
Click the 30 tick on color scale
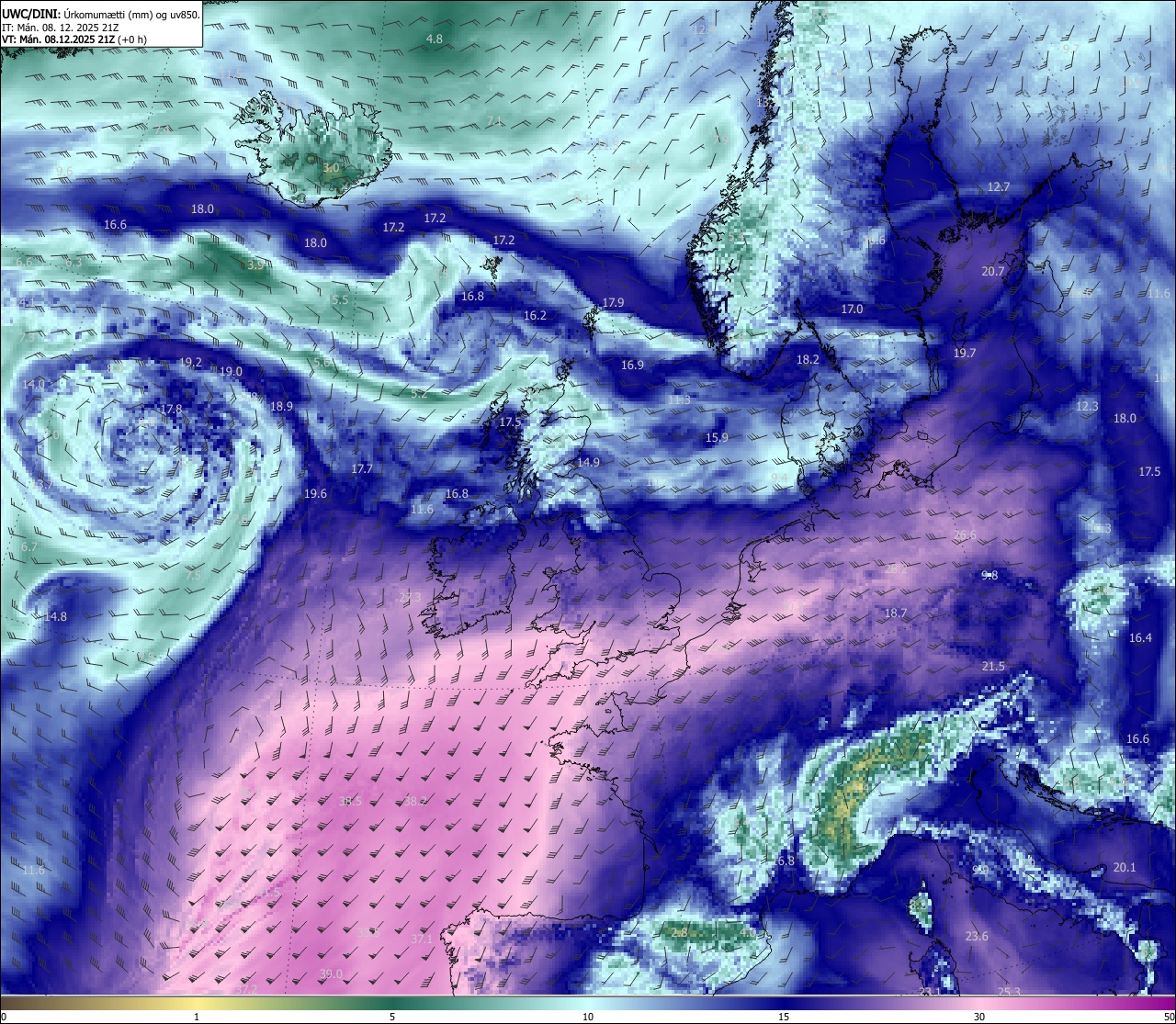click(979, 1017)
